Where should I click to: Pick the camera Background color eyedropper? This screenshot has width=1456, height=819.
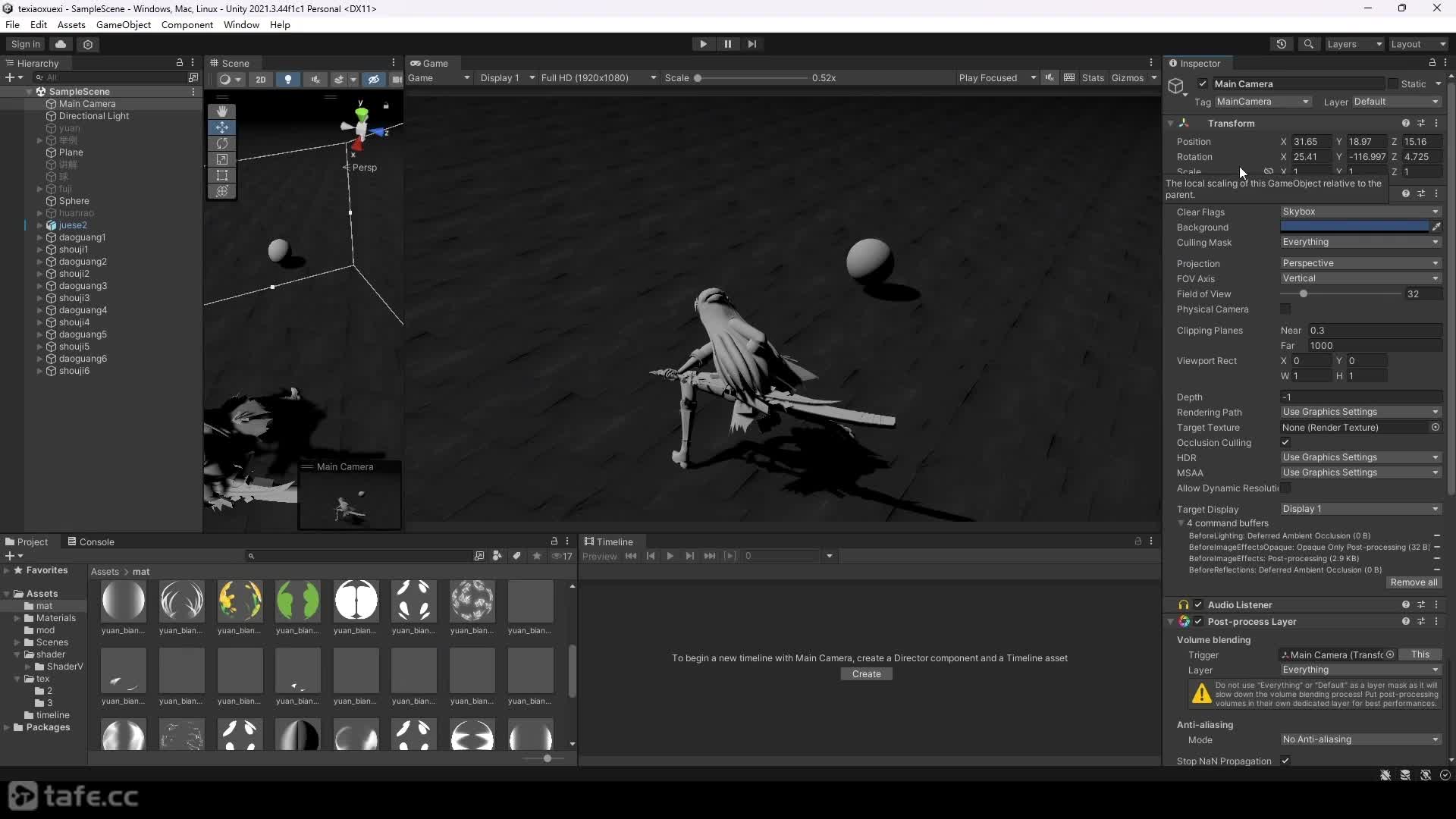pos(1436,227)
